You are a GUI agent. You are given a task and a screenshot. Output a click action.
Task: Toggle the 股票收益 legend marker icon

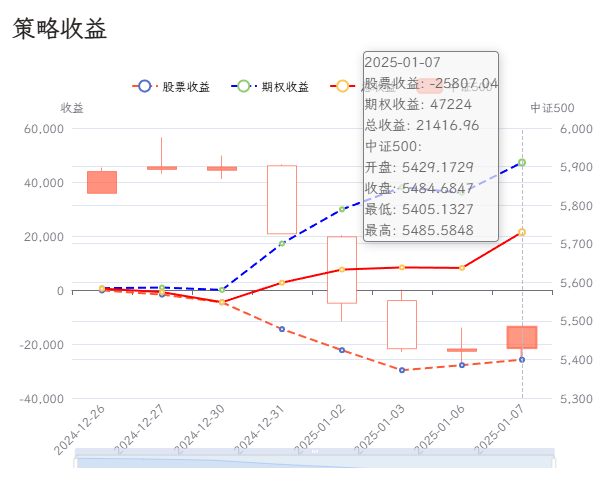click(x=144, y=86)
